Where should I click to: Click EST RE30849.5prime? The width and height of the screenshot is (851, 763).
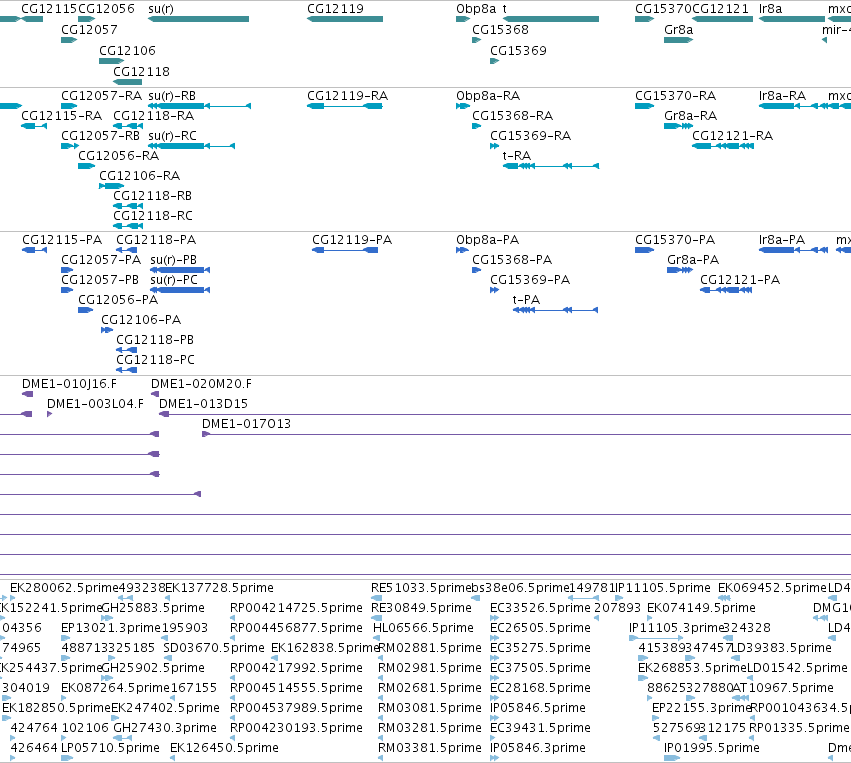[x=421, y=608]
